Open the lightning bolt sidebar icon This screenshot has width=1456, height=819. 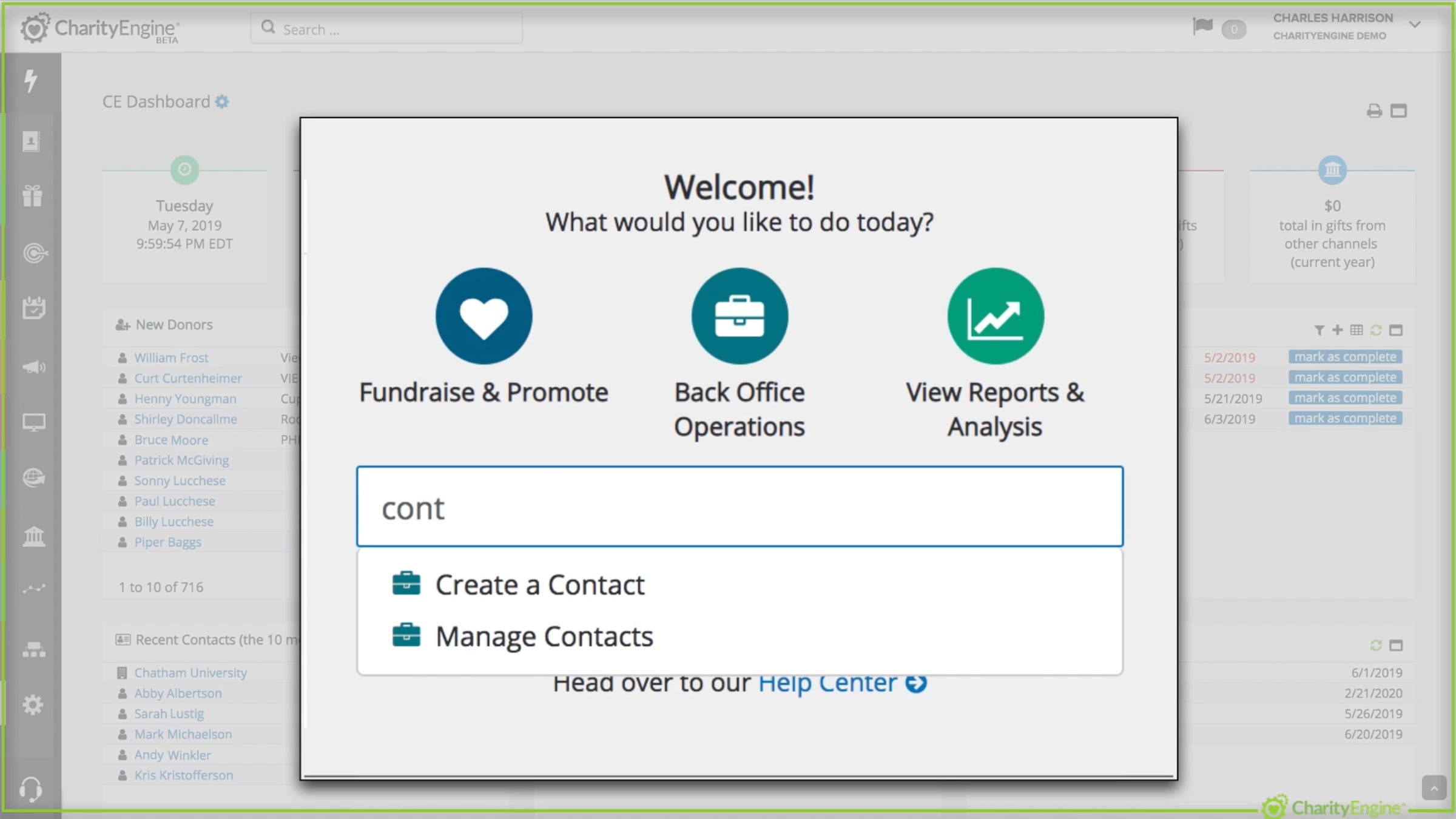click(32, 81)
